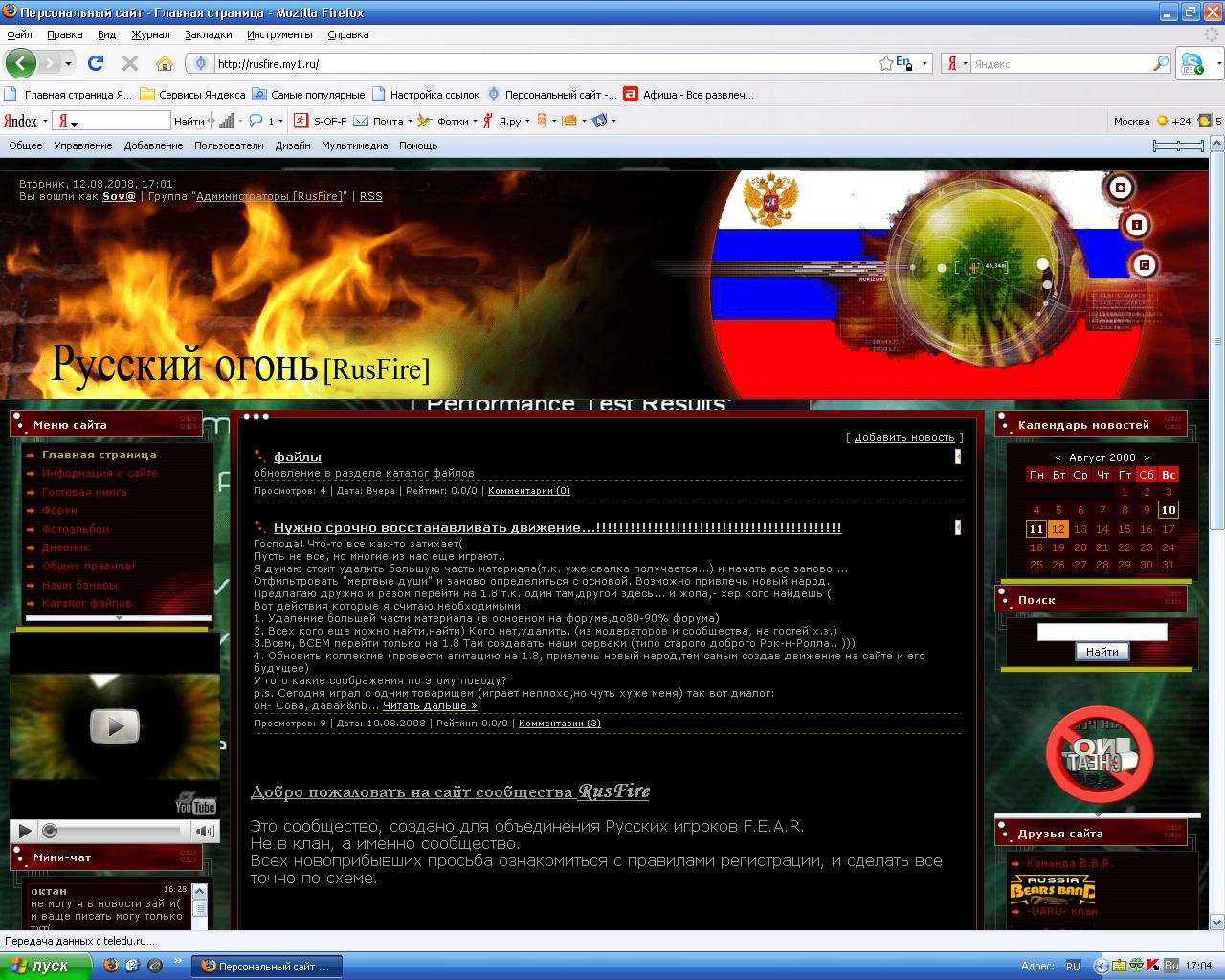The width and height of the screenshot is (1225, 980).
Task: Open the Форум link in site menu
Action: tap(59, 510)
